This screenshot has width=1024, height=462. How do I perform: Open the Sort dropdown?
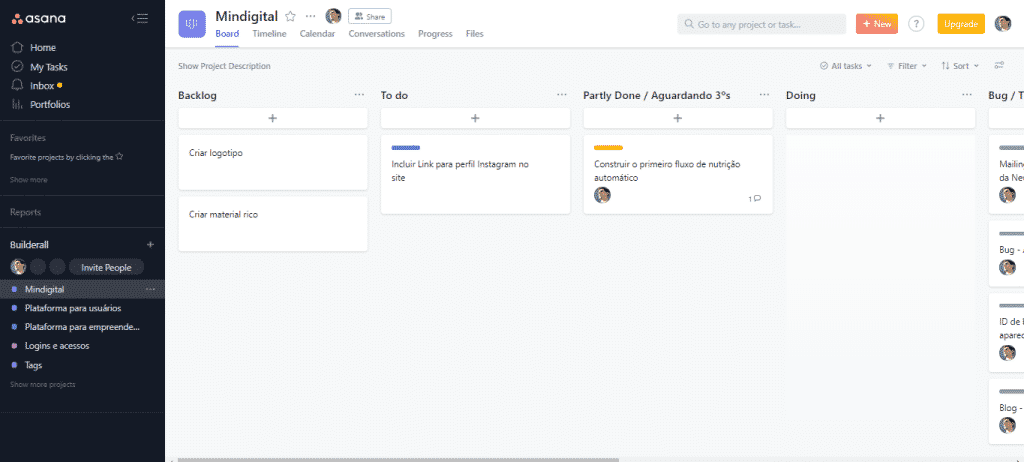pos(960,66)
